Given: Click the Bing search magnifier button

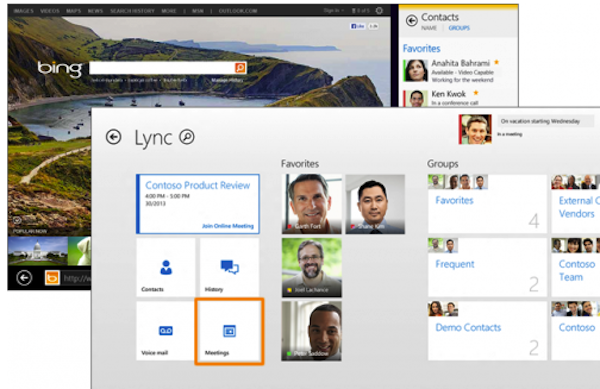Looking at the screenshot, I should (x=240, y=68).
